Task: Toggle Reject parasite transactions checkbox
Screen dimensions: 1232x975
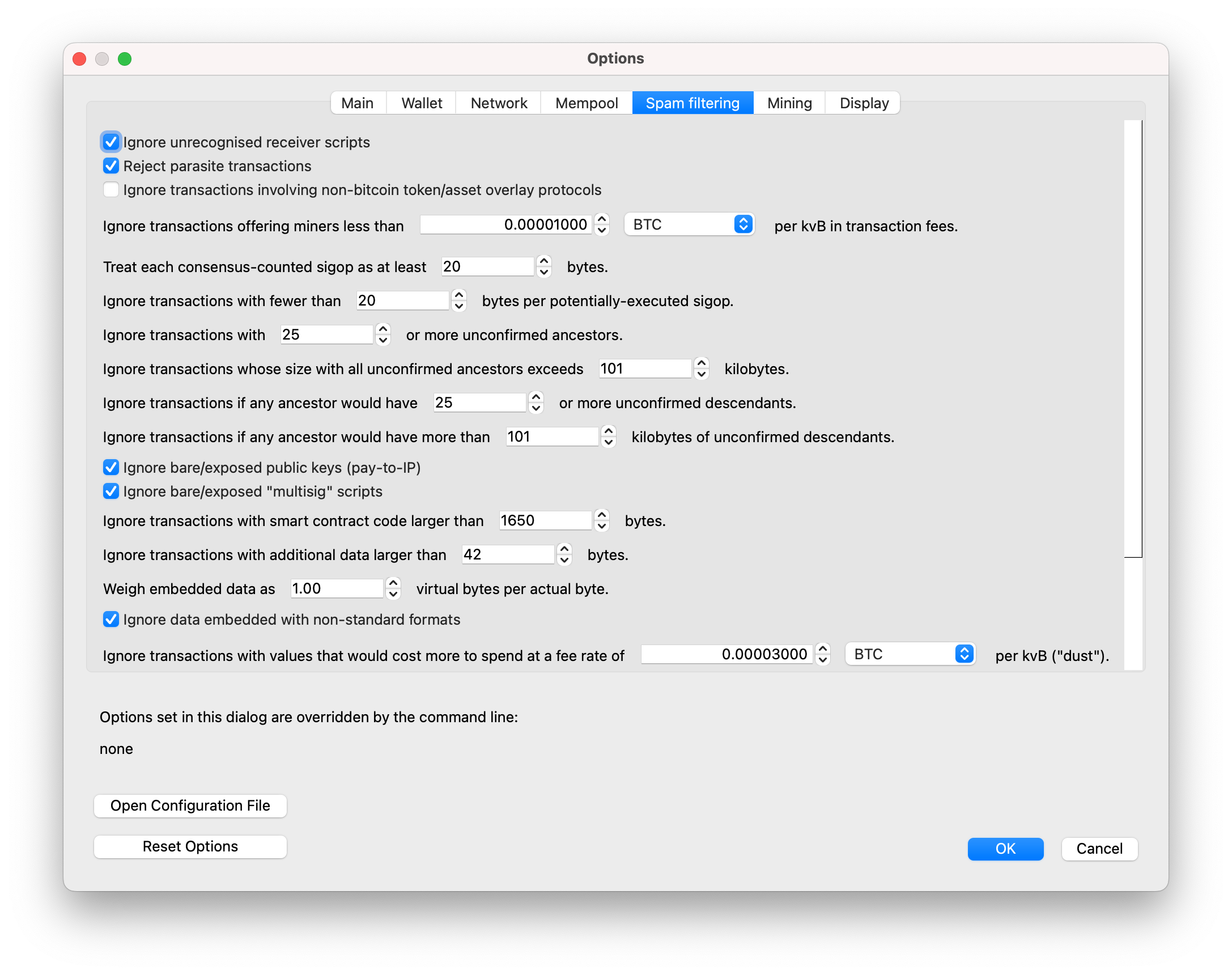Action: 111,166
